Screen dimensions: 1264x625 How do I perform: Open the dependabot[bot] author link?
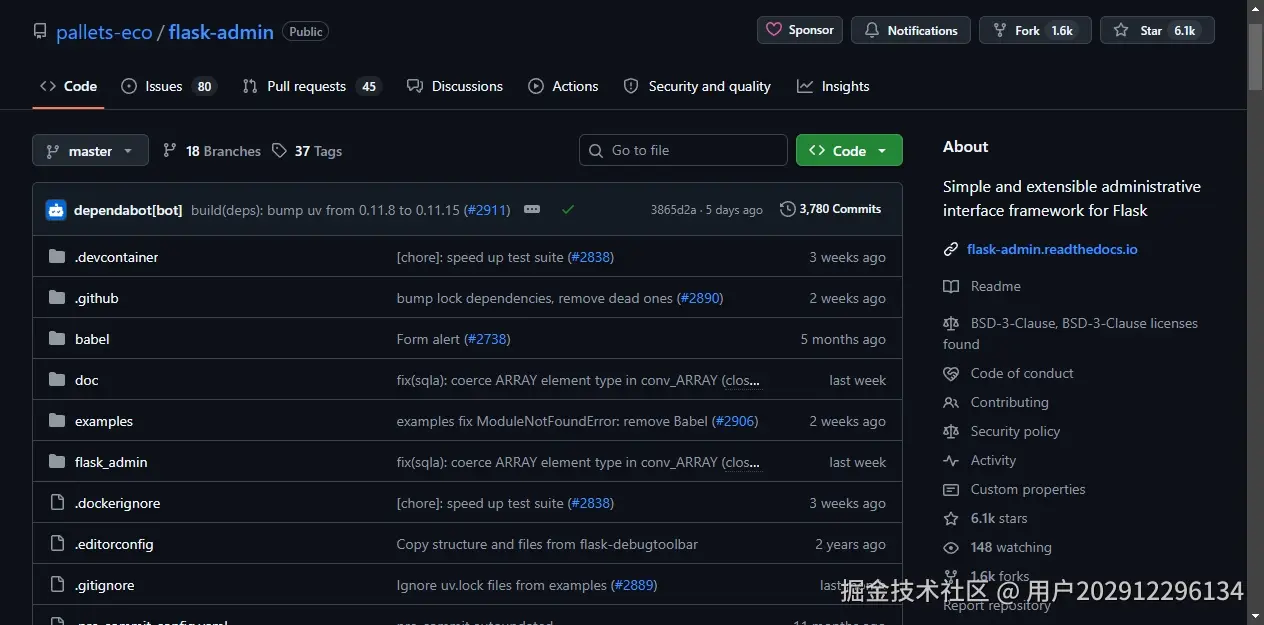click(x=128, y=210)
